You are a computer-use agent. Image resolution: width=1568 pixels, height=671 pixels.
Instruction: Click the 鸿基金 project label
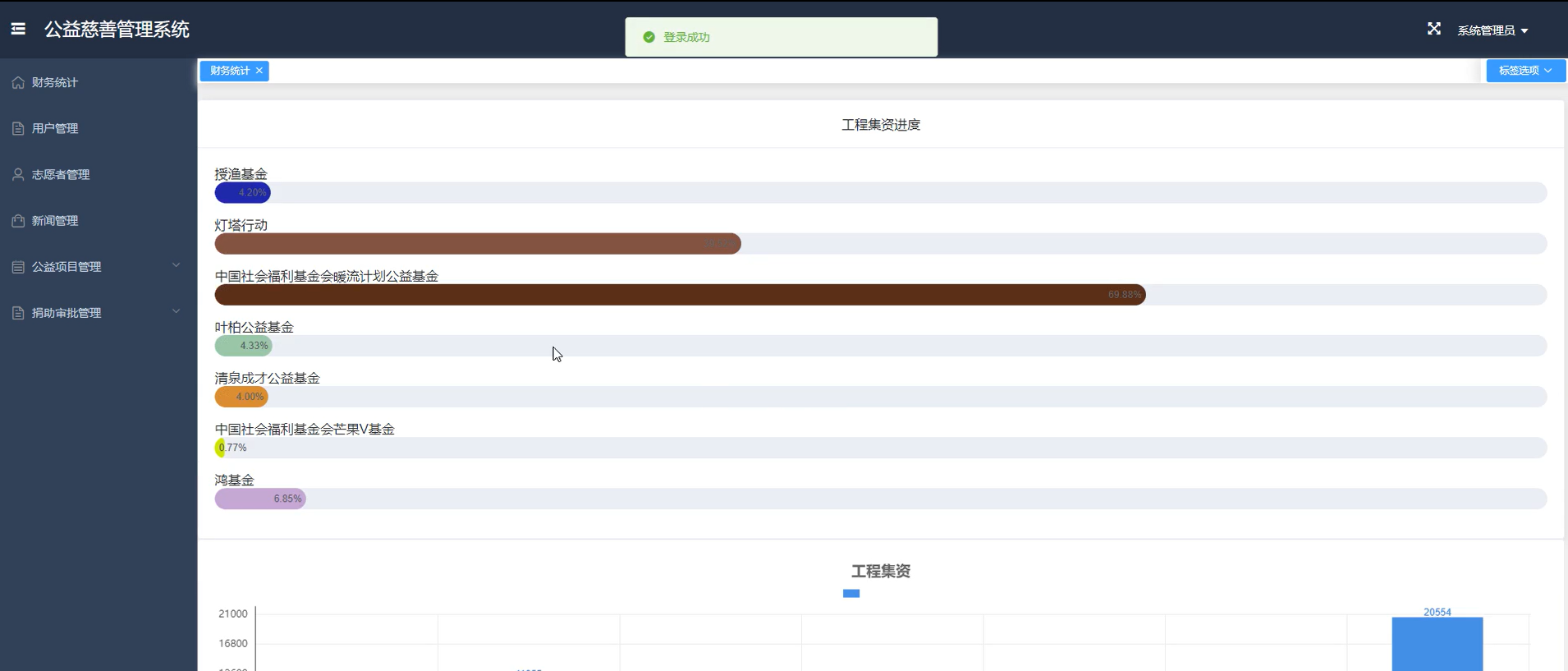[235, 480]
